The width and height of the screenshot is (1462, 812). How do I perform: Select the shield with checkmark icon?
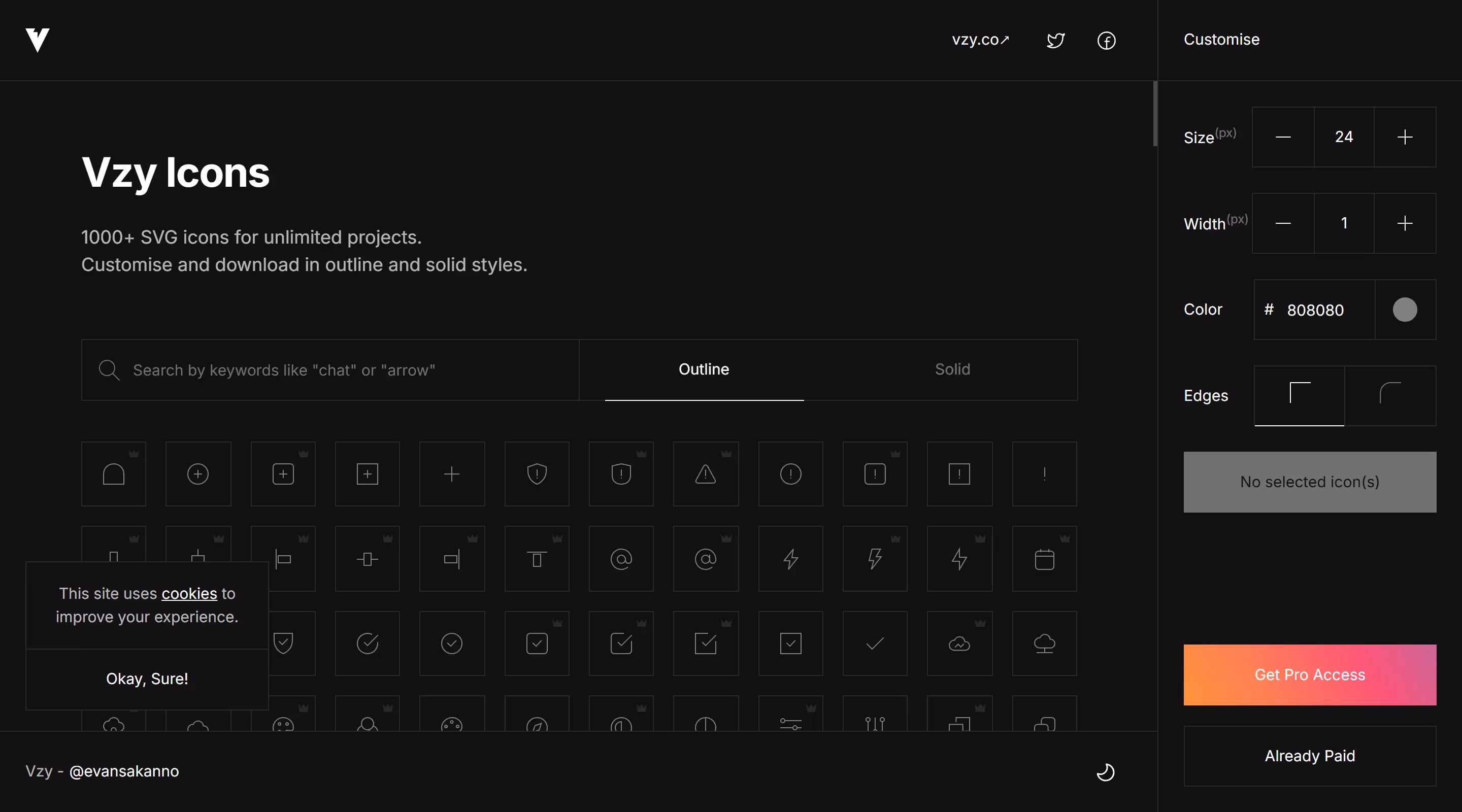[x=284, y=644]
